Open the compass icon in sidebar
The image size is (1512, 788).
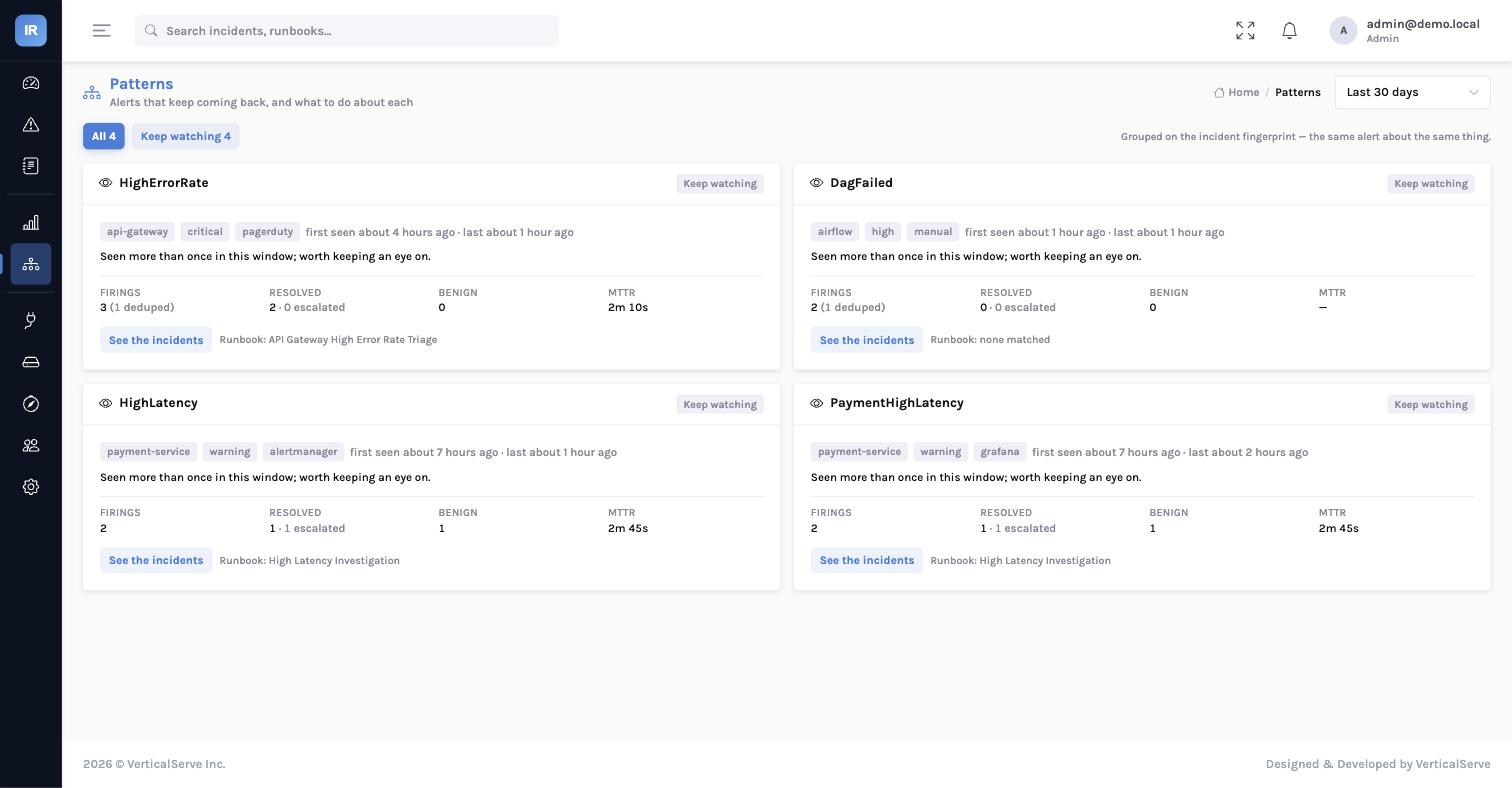(31, 404)
